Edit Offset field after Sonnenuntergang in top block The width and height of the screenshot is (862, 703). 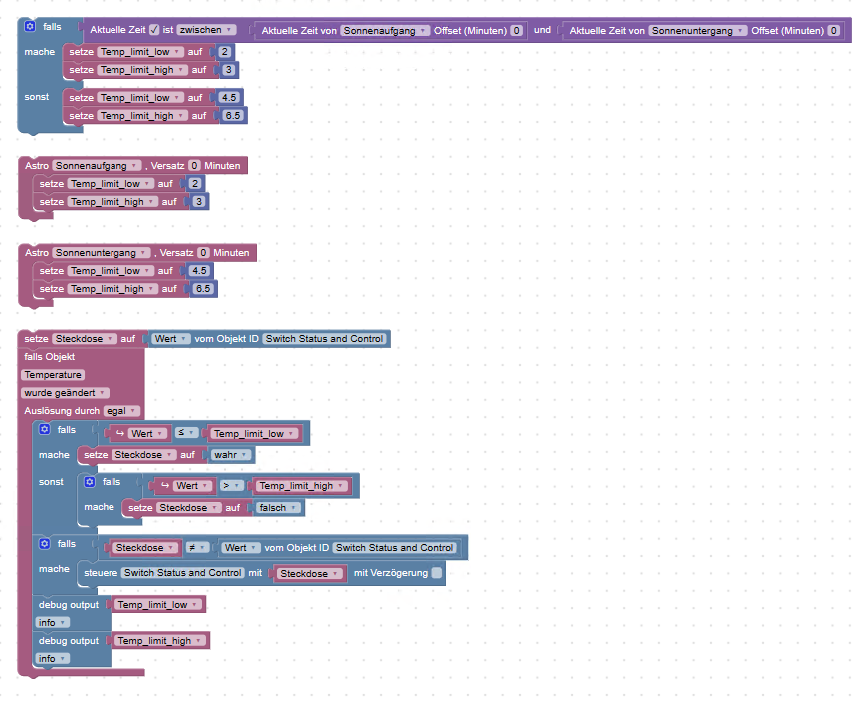click(x=833, y=31)
